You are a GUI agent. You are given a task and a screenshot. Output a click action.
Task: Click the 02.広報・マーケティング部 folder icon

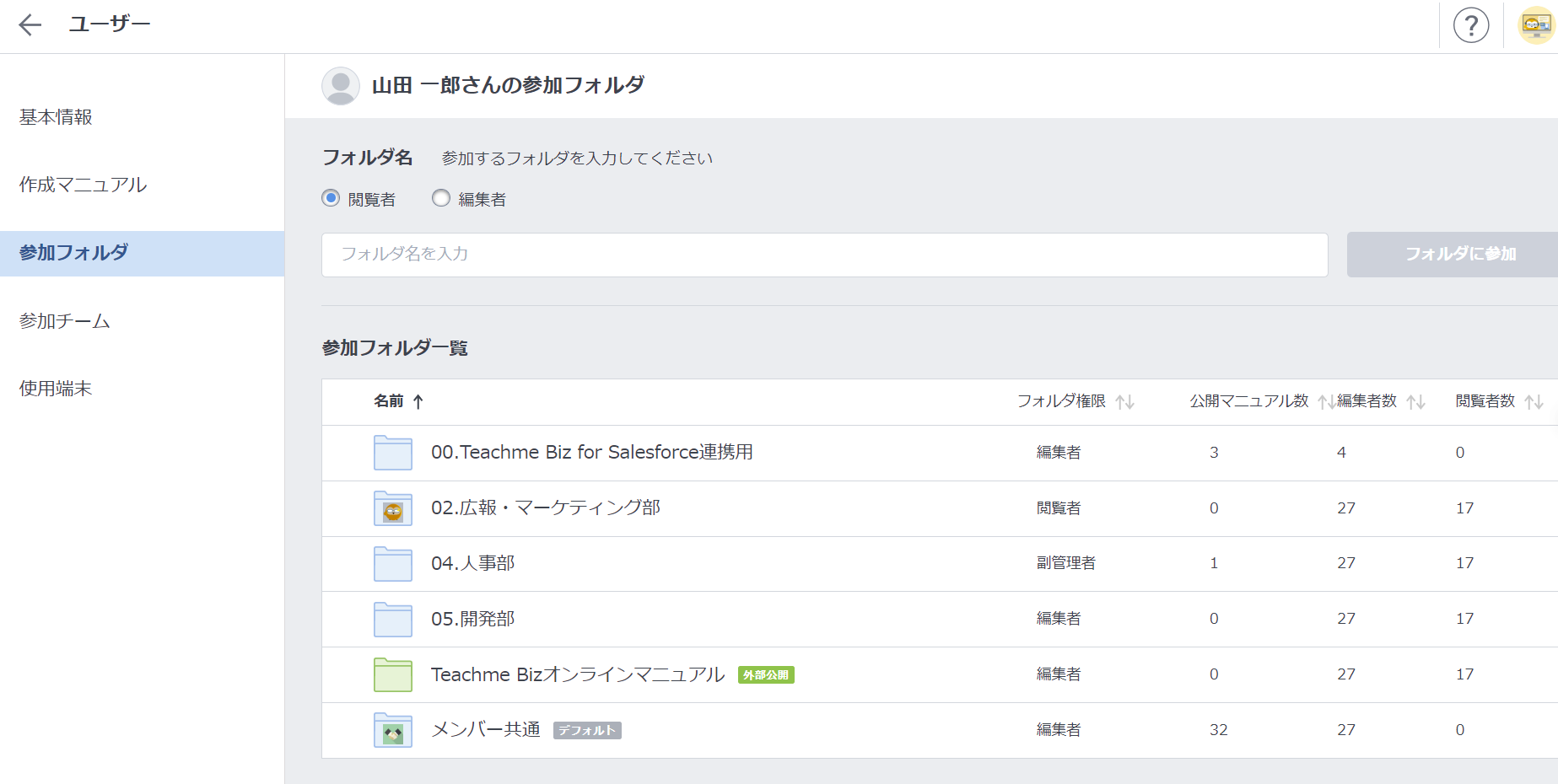coord(392,508)
